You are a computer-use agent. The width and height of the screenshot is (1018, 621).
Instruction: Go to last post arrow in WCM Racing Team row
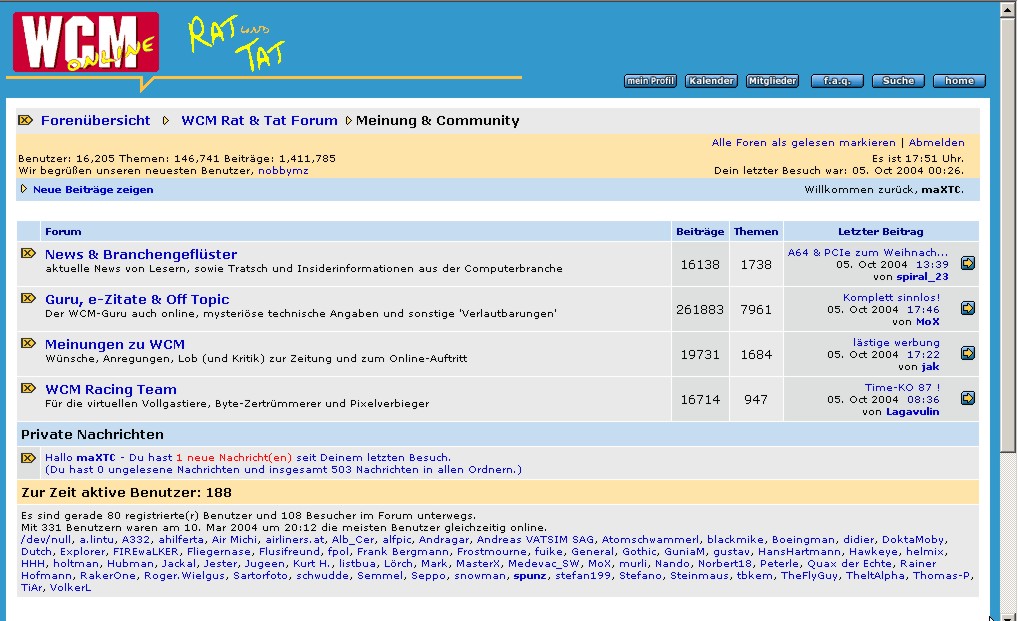[967, 398]
